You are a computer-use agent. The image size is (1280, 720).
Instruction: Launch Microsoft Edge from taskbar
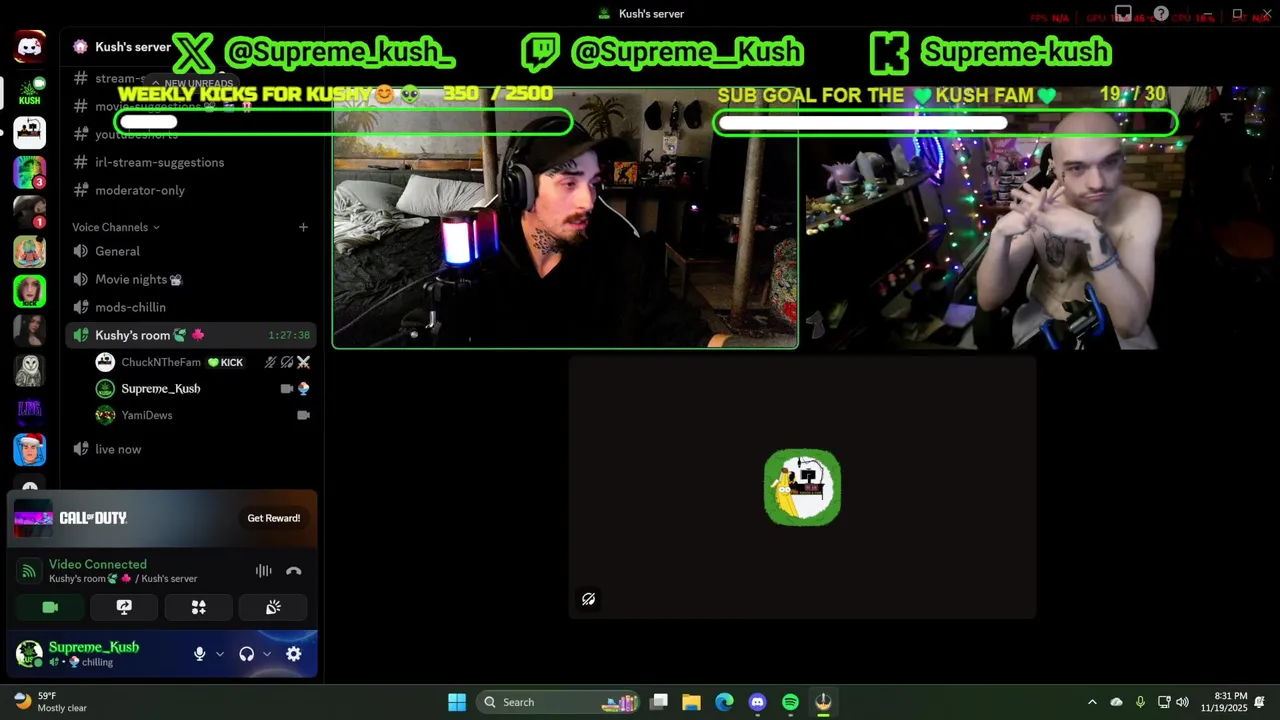click(x=724, y=702)
